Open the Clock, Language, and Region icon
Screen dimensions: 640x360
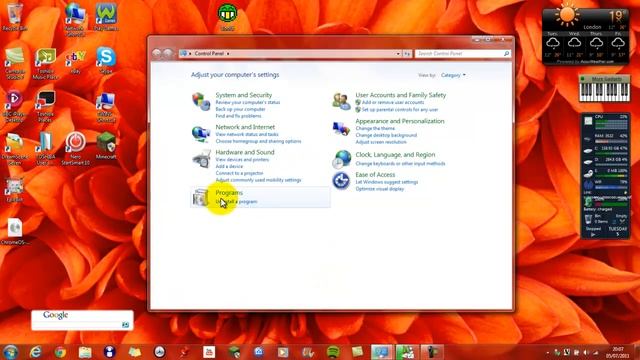pos(341,159)
